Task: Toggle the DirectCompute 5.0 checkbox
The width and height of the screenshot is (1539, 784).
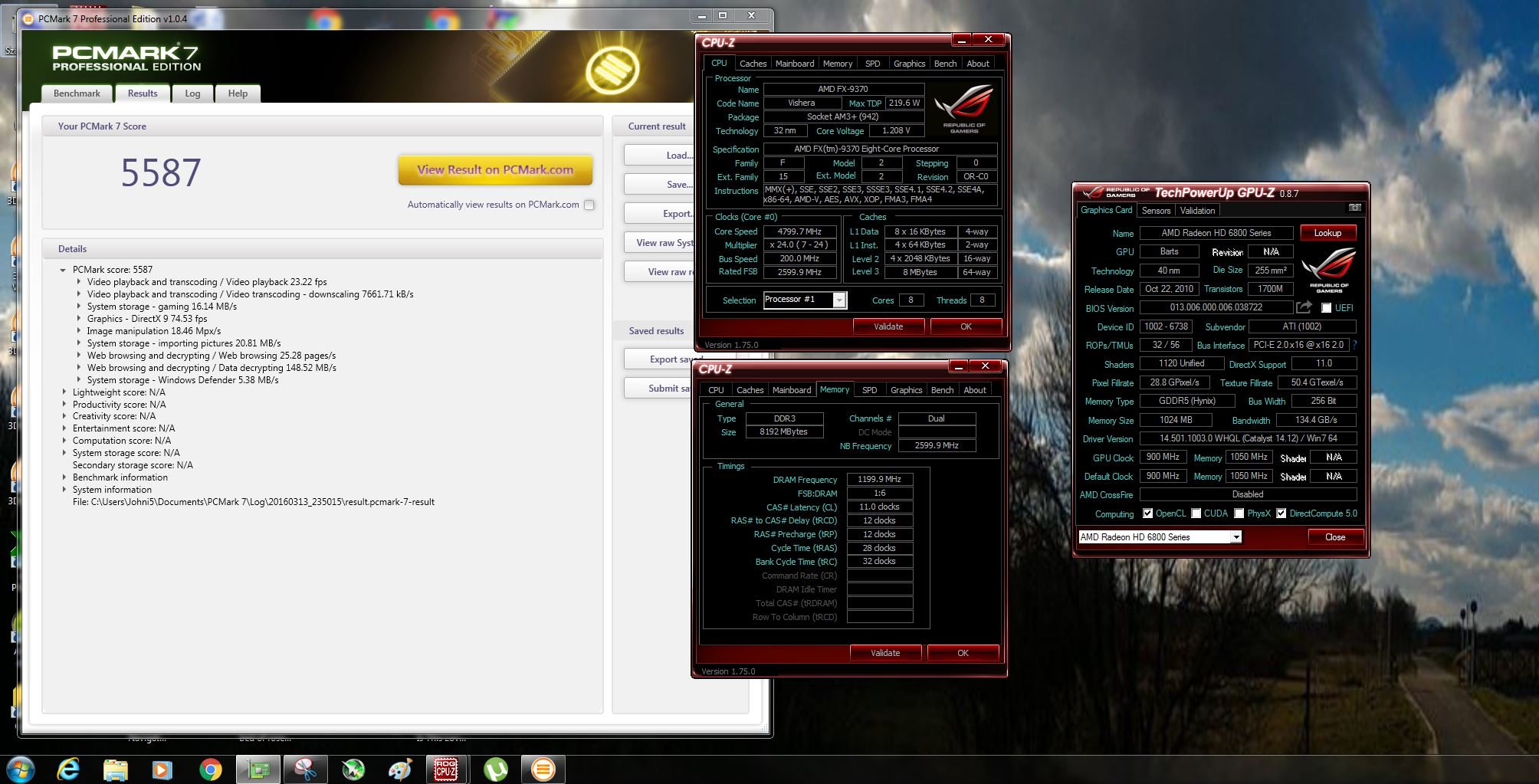Action: click(x=1281, y=513)
